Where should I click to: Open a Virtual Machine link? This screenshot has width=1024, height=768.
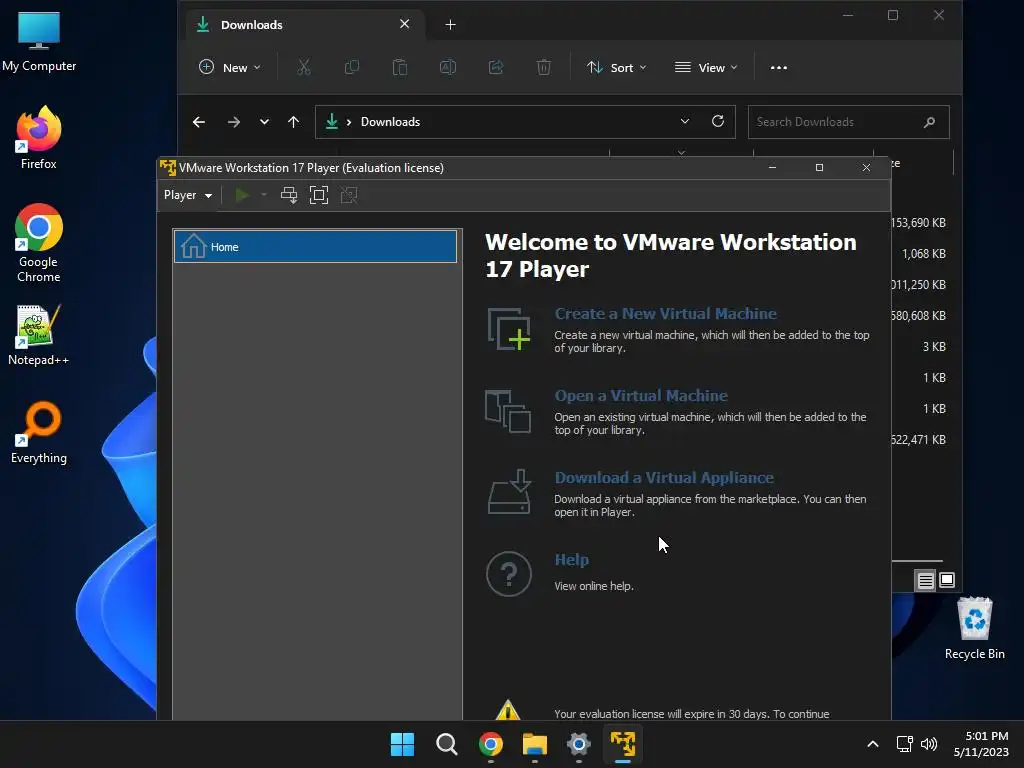pos(641,396)
